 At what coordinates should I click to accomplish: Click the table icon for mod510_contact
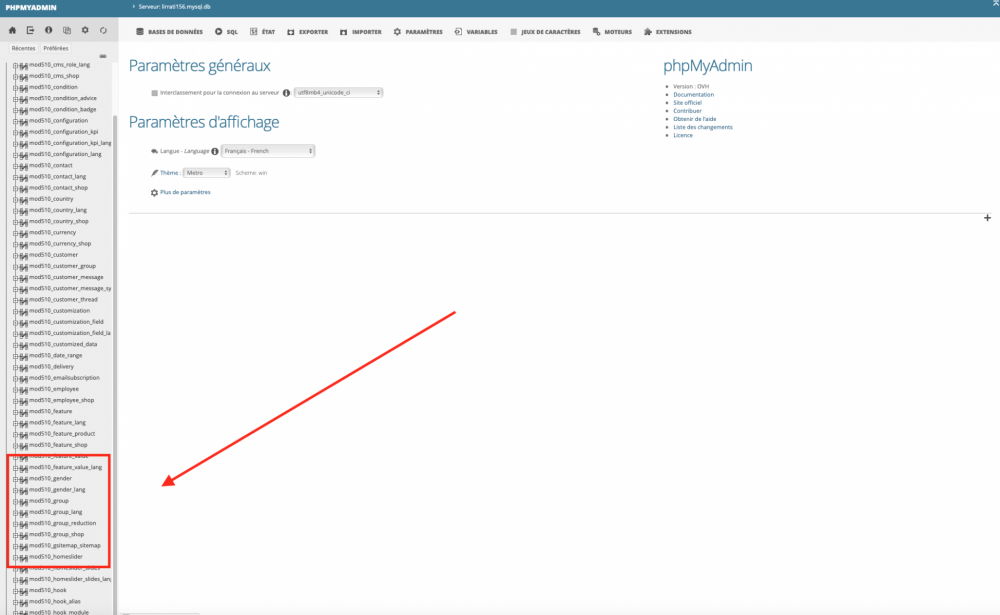pyautogui.click(x=24, y=166)
